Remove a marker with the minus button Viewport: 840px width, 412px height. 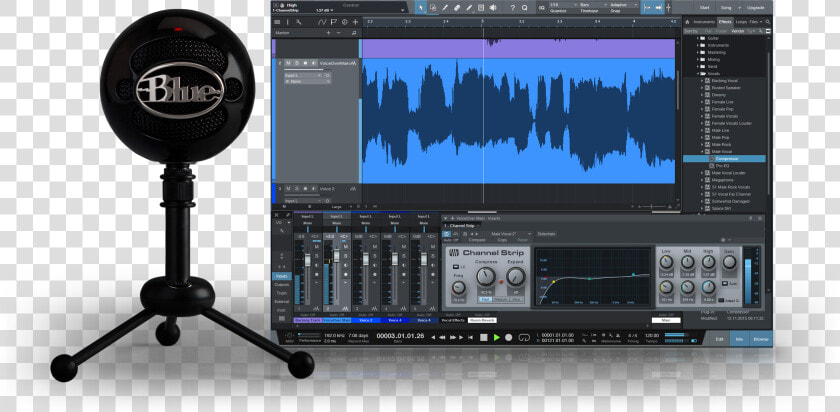(x=339, y=33)
